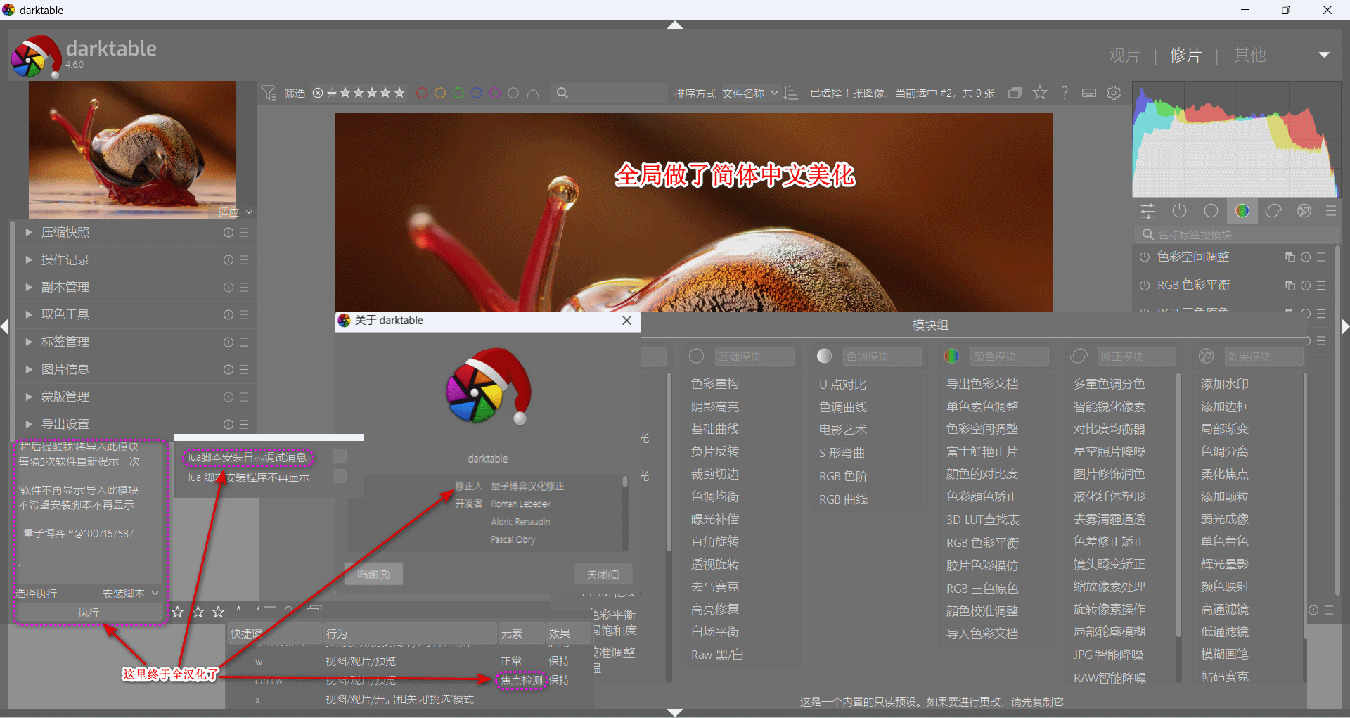
Task: Reset the RGB 色彩平衡 module
Action: click(1306, 285)
